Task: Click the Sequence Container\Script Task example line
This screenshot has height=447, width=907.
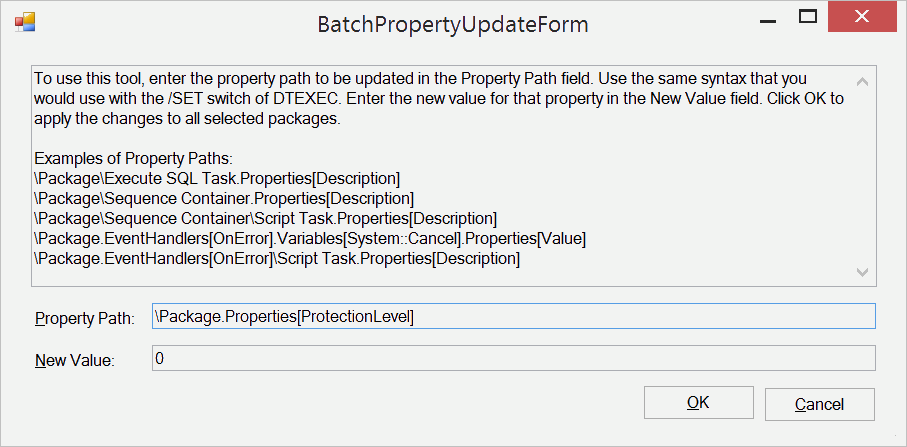Action: pos(264,219)
